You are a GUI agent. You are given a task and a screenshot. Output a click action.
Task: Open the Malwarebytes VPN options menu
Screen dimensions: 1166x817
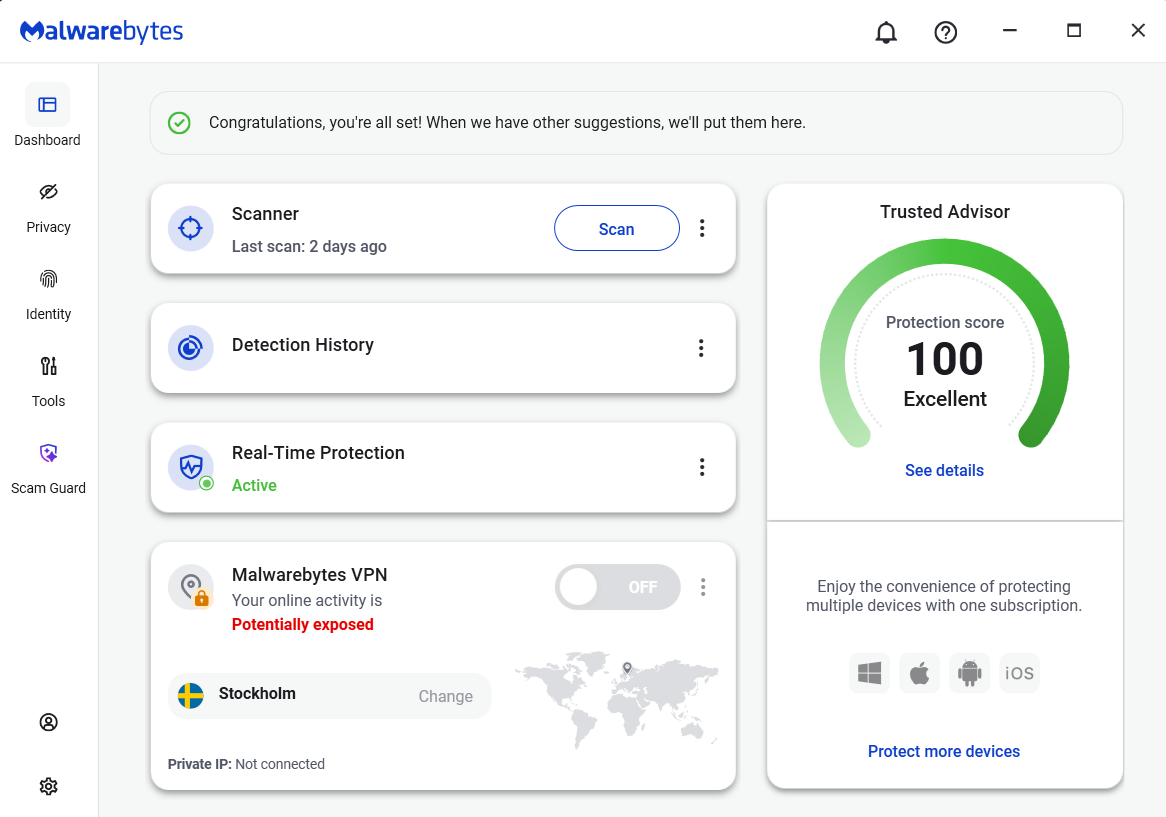point(703,587)
